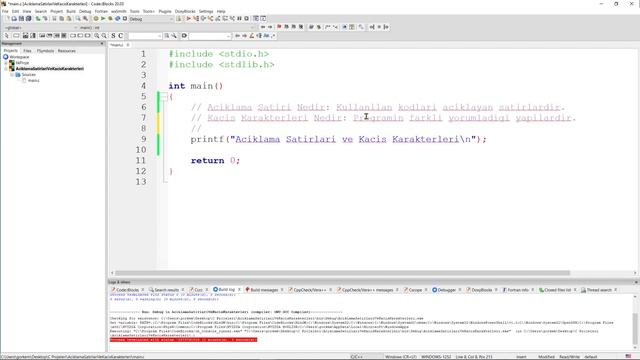The height and width of the screenshot is (360, 640).
Task: Collapse the Sources folder node
Action: (x=12, y=75)
